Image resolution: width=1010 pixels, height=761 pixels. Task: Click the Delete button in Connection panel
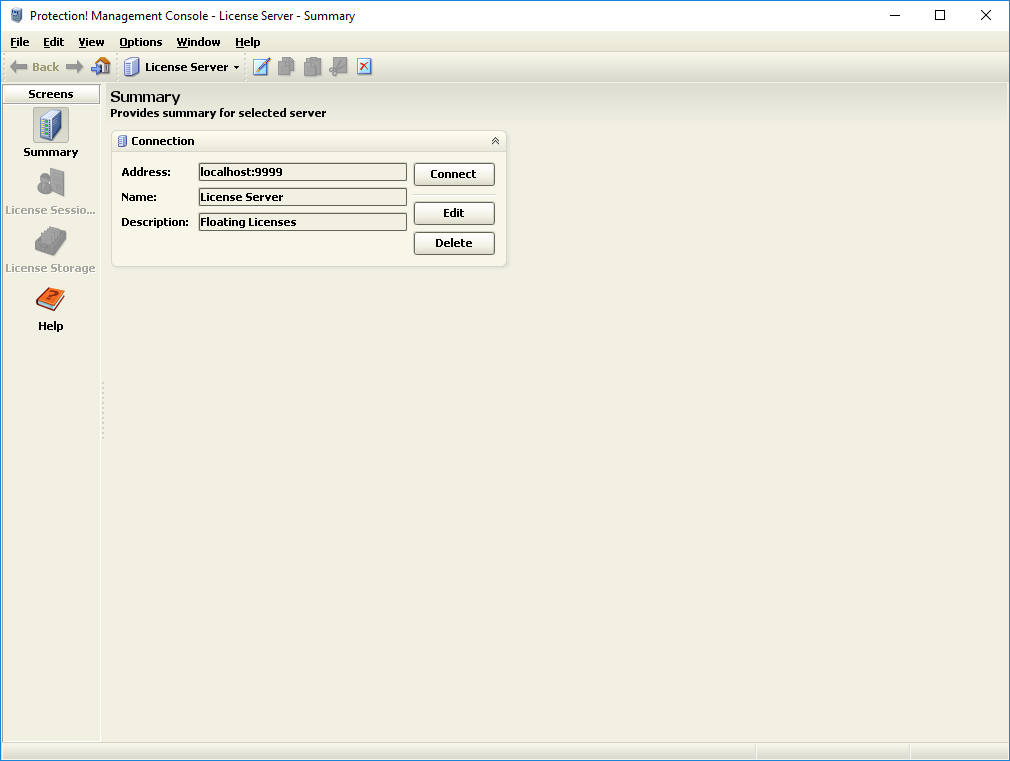(454, 243)
